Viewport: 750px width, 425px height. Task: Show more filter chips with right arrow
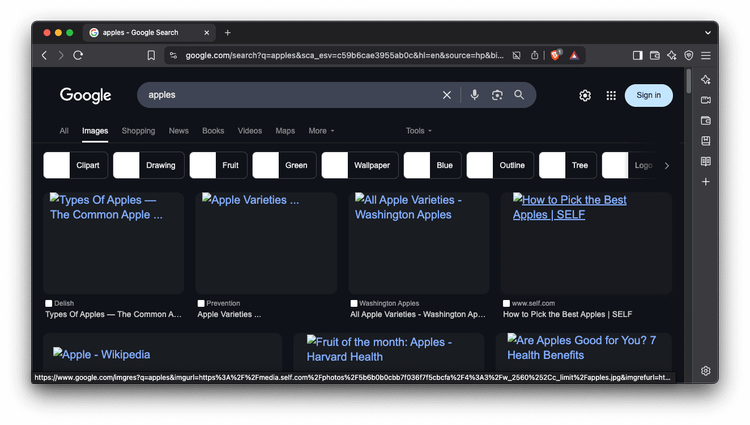(667, 166)
